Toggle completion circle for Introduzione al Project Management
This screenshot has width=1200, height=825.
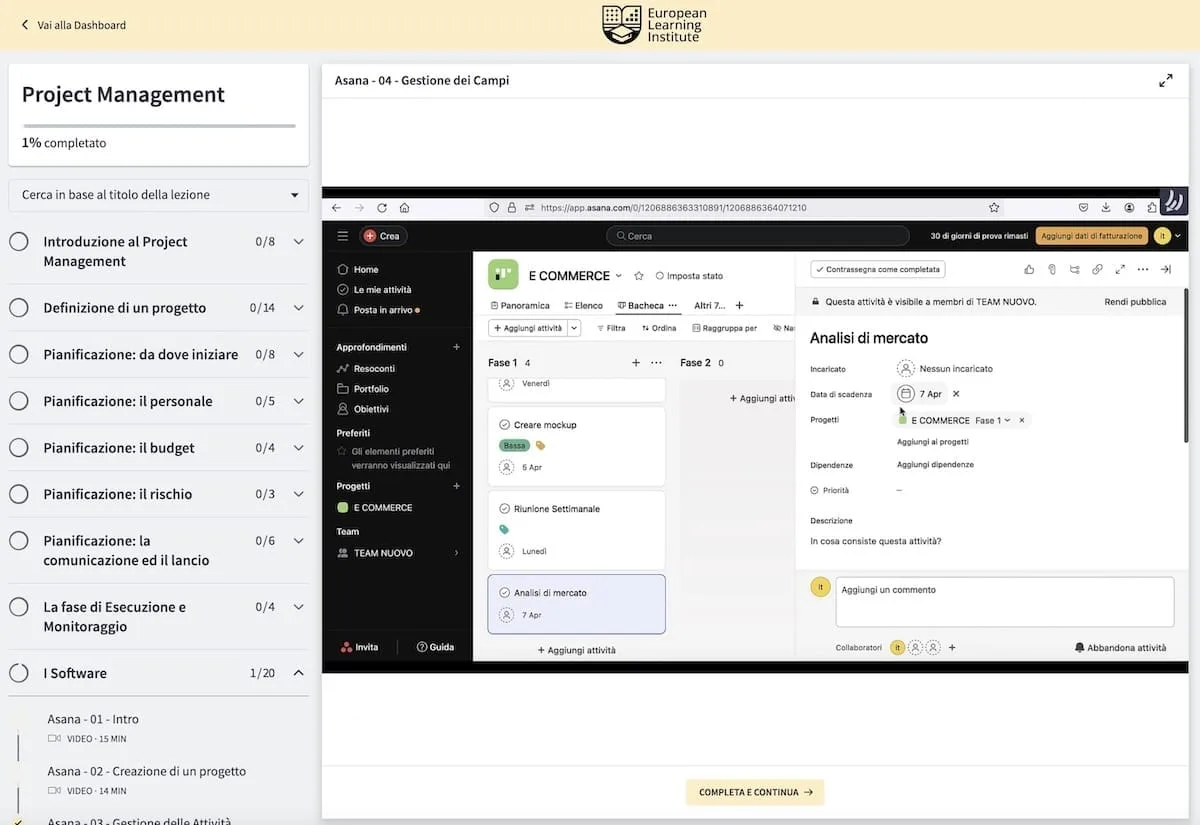coord(19,242)
